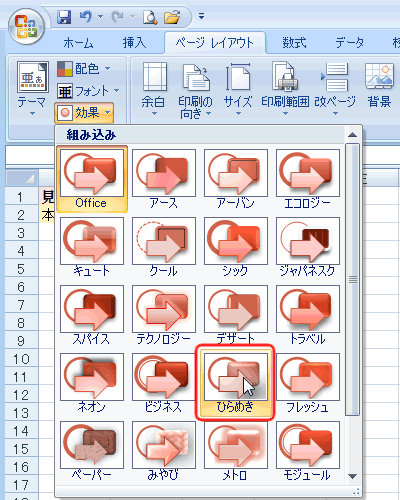Apply the トラベル effect
The width and height of the screenshot is (400, 500).
pyautogui.click(x=308, y=315)
